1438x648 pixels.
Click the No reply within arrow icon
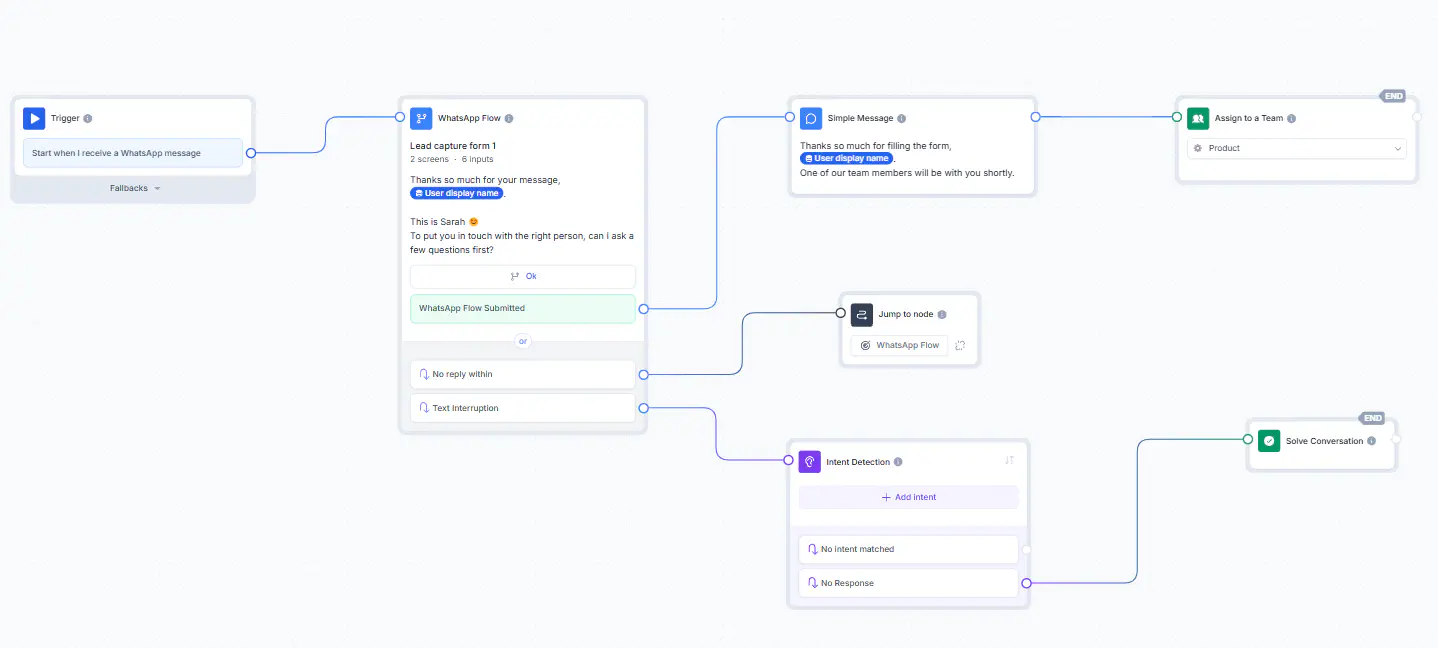pos(425,374)
